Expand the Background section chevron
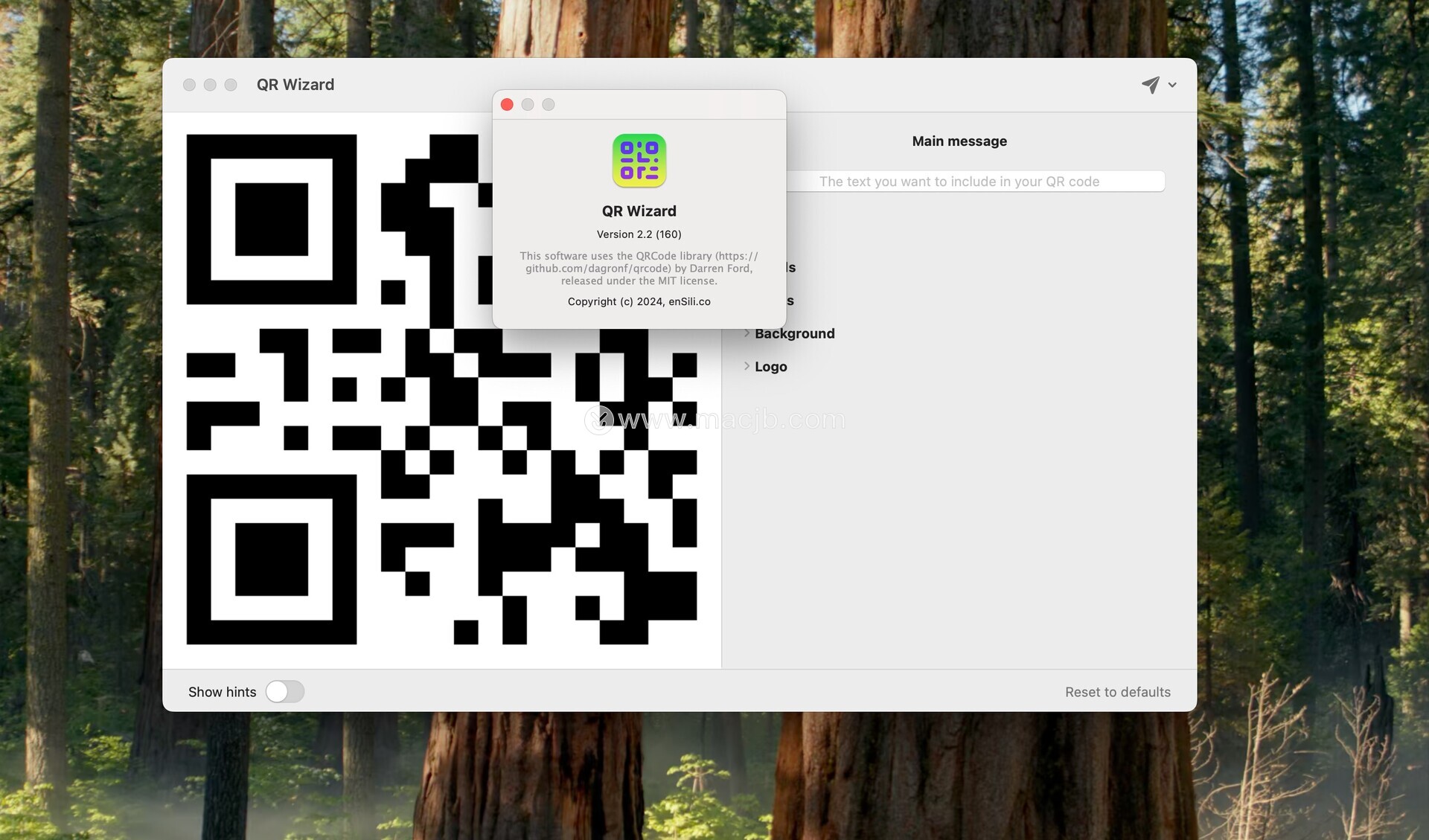Screen dimensions: 1429x840 [747, 333]
